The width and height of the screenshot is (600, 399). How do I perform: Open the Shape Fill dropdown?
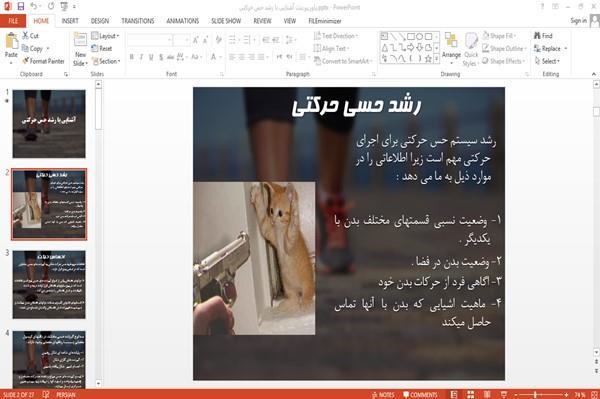pos(499,36)
